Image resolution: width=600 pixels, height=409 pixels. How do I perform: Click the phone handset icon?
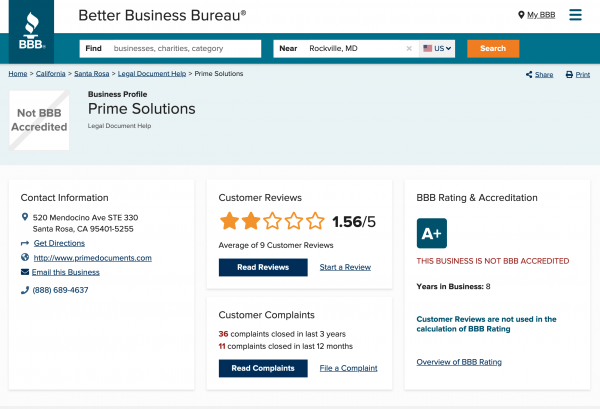tap(25, 290)
